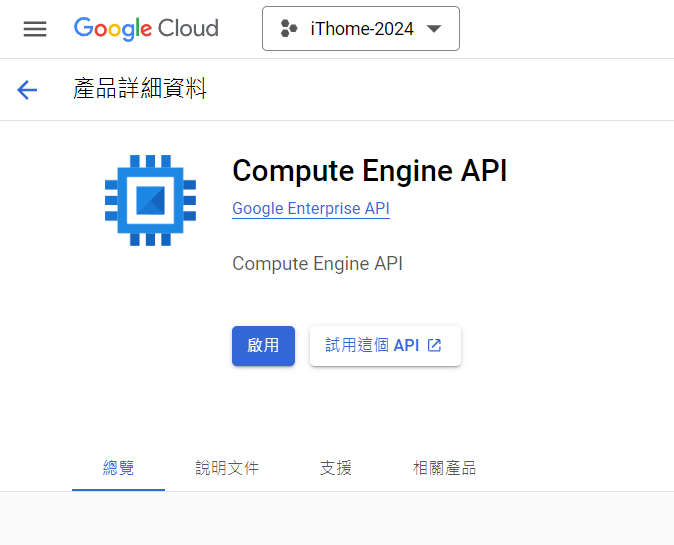Viewport: 674px width, 545px height.
Task: Click the 試用這個 API button
Action: [x=385, y=346]
